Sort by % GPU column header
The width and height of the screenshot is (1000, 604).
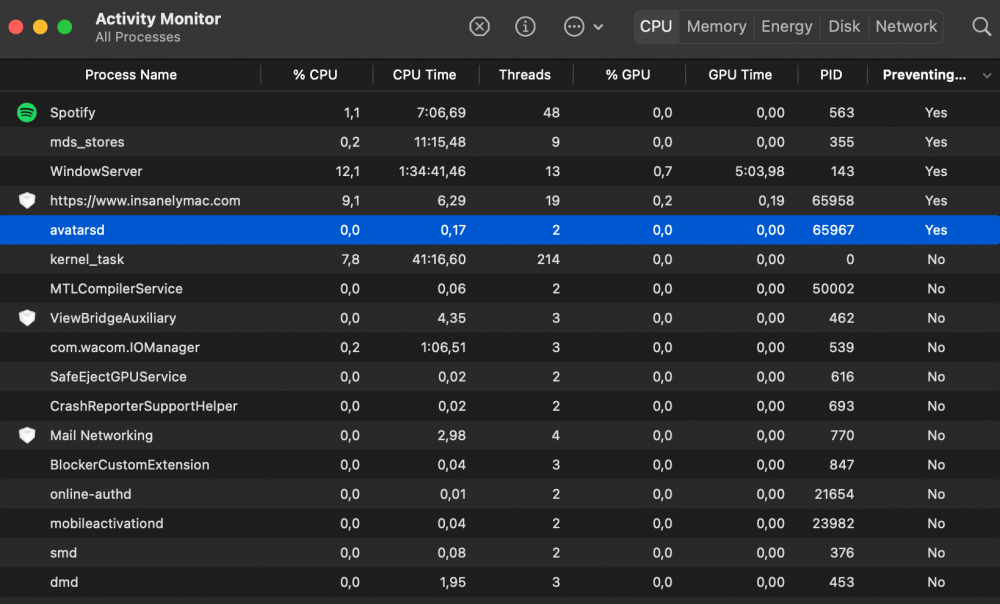pyautogui.click(x=628, y=75)
